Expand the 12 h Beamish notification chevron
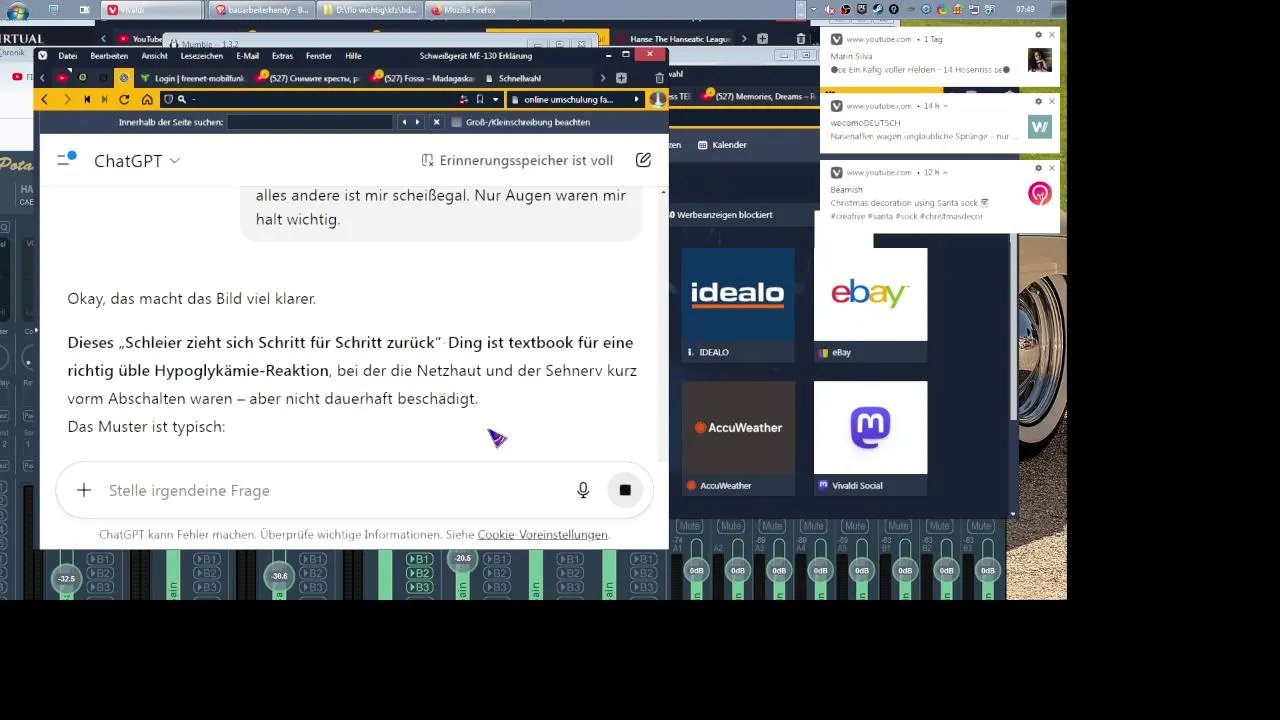The height and width of the screenshot is (720, 1280). tap(946, 172)
